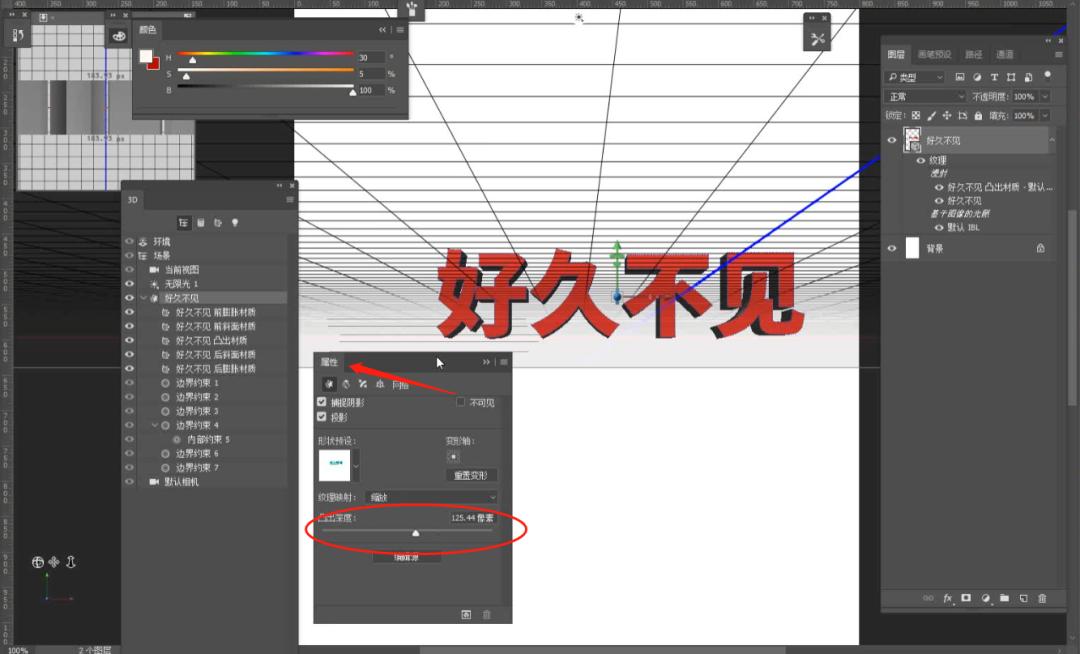This screenshot has height=654, width=1080.
Task: Open fill 填充 dropdown arrow
Action: (1045, 116)
